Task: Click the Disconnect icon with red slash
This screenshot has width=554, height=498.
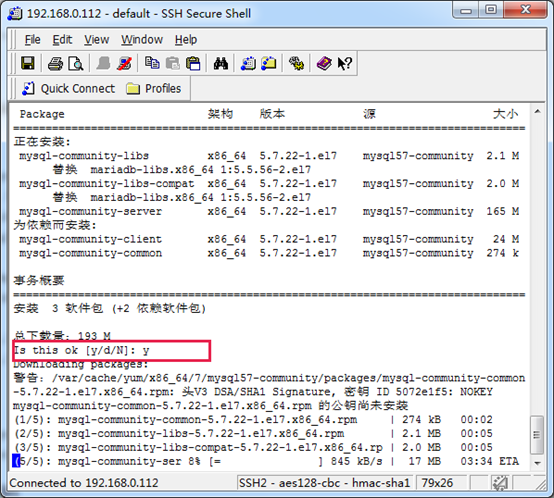Action: [124, 64]
